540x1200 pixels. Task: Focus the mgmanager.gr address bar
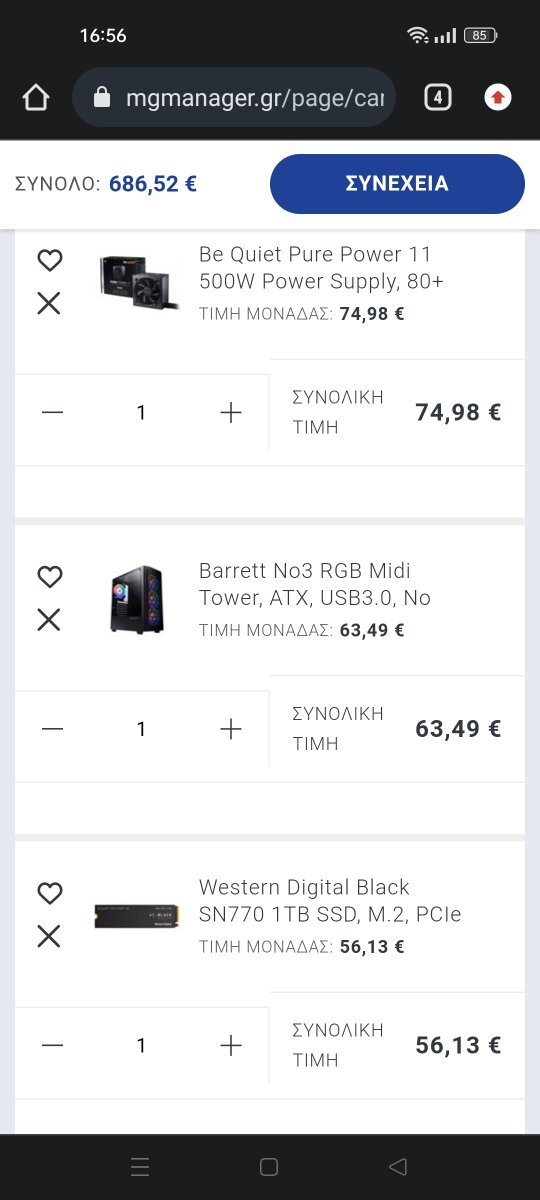point(234,97)
